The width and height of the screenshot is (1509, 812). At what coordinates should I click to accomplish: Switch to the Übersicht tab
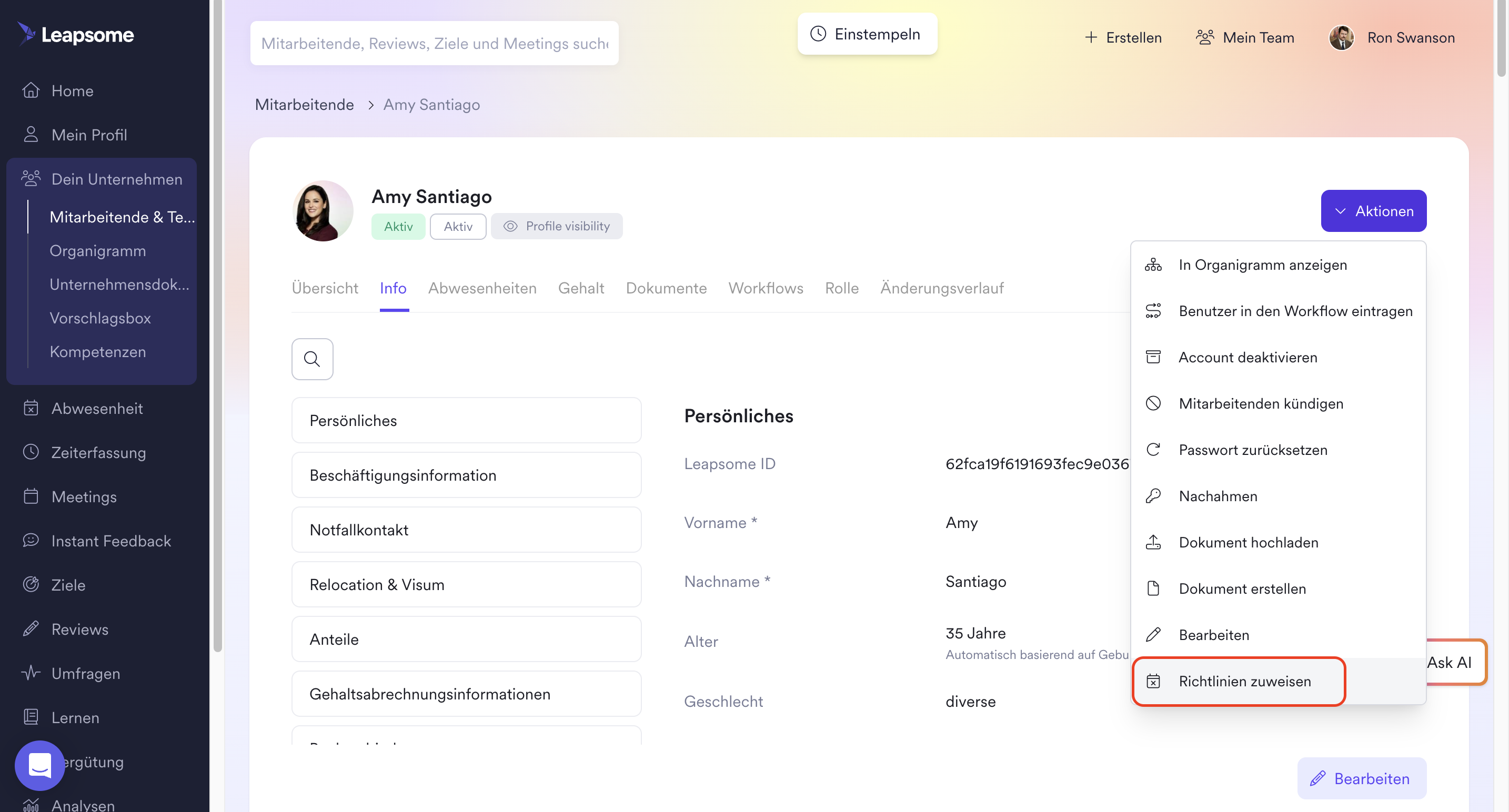[325, 288]
